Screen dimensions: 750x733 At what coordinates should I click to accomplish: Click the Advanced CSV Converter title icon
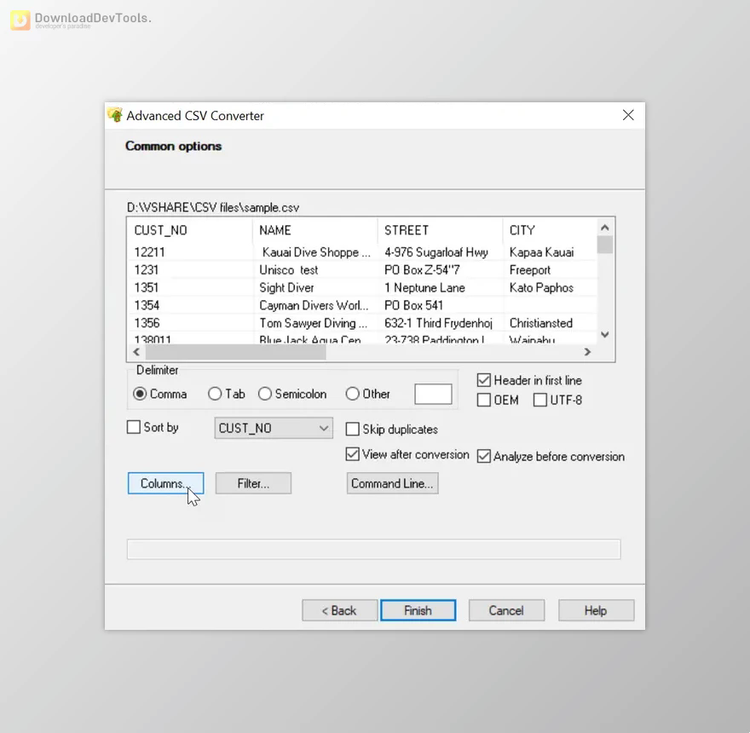(x=115, y=115)
